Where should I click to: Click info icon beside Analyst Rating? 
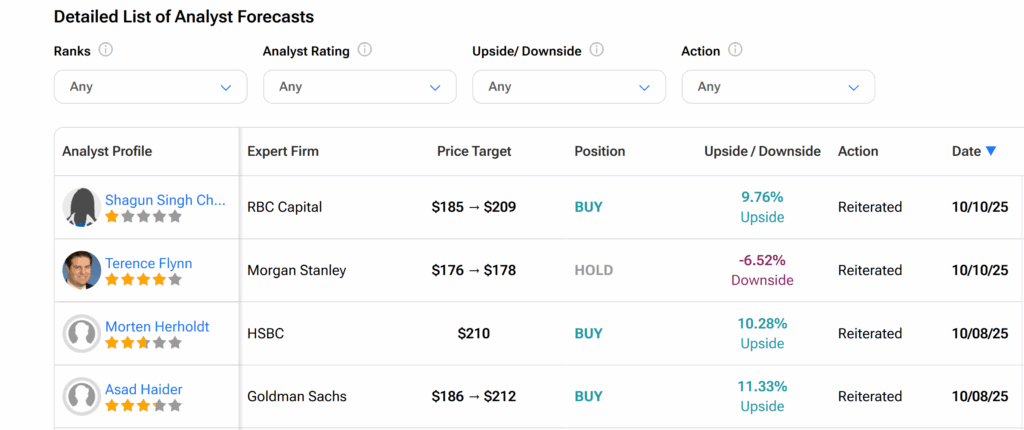click(x=365, y=50)
